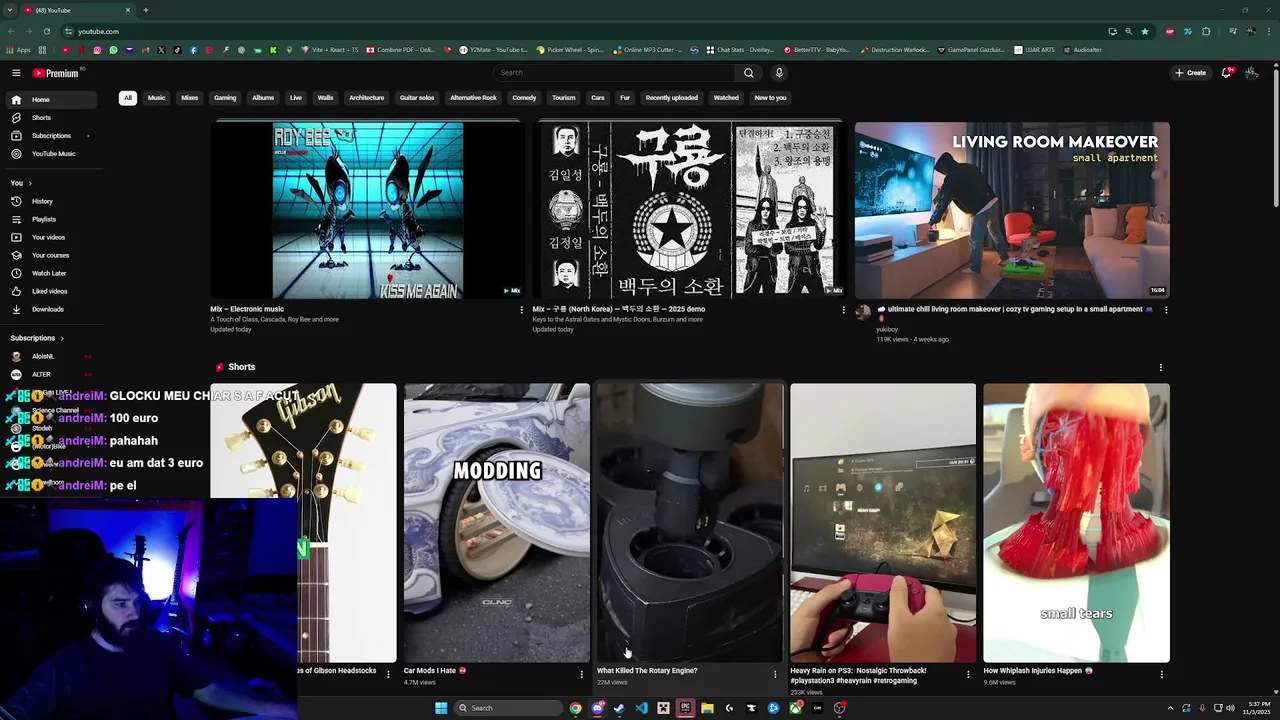Viewport: 1280px width, 720px height.
Task: Expand the Subscriptions section header
Action: point(37,338)
